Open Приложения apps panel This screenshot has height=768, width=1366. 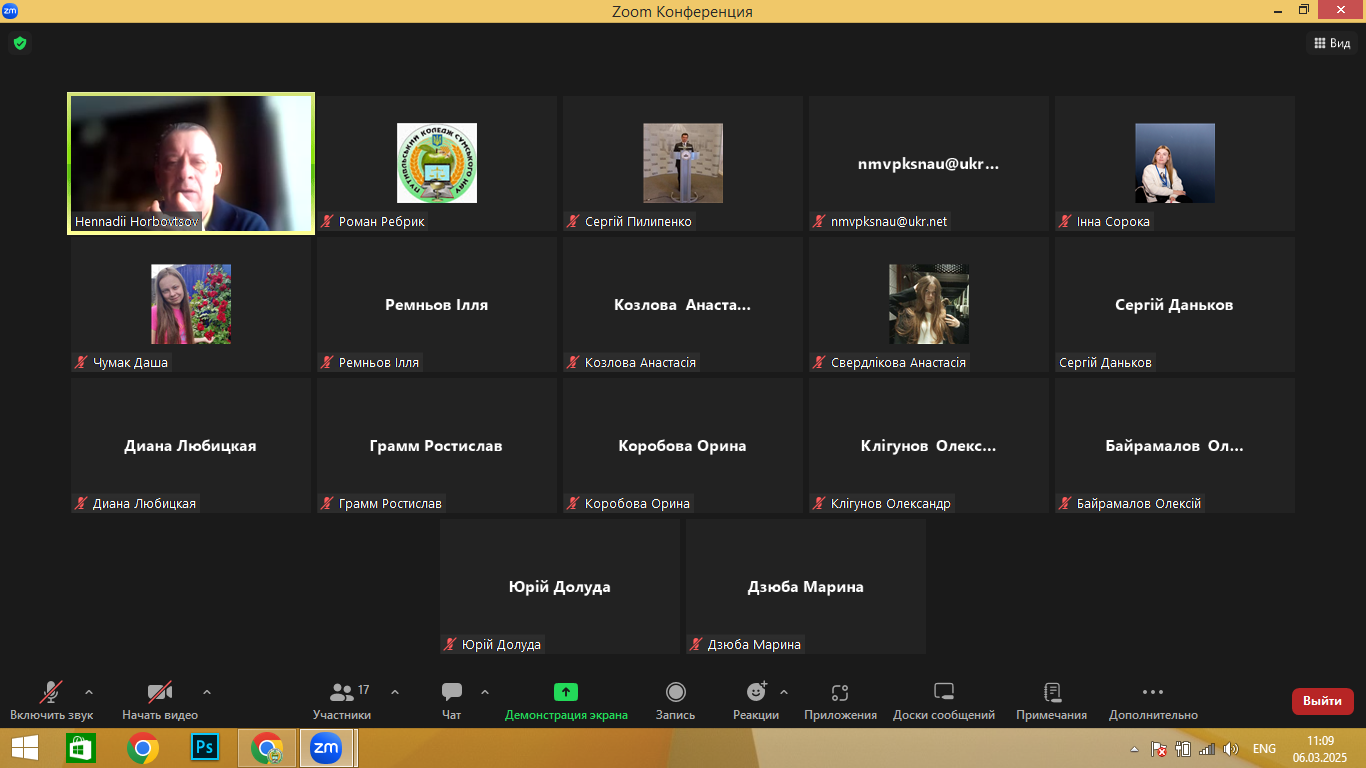coord(840,700)
